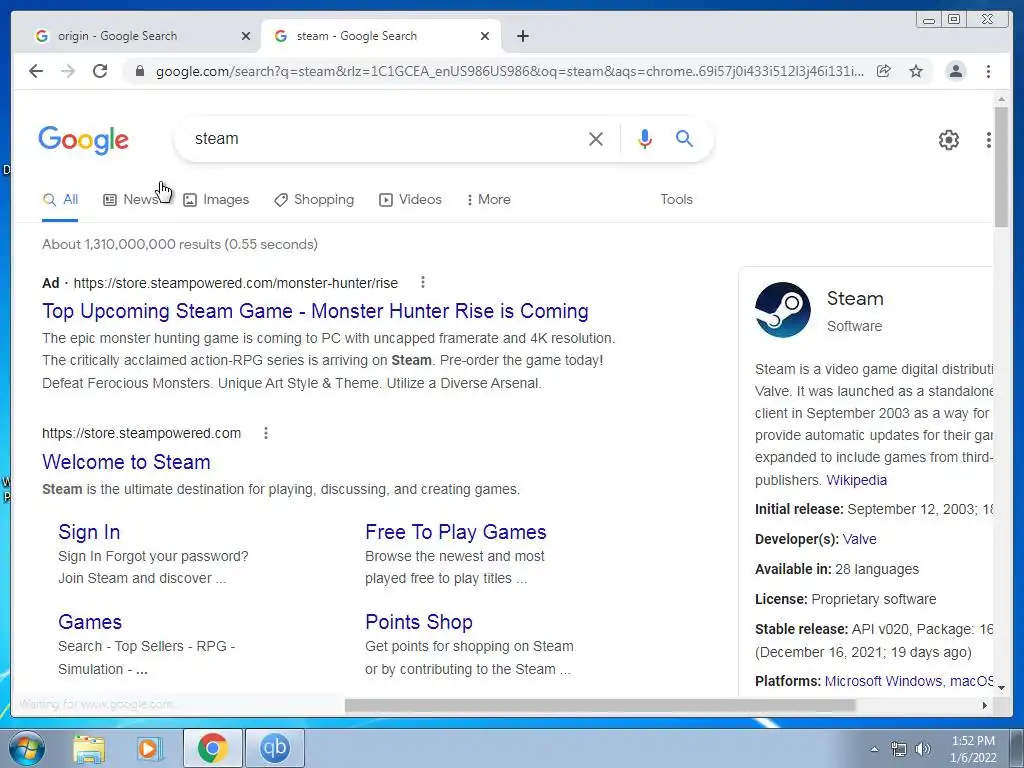
Task: Switch to Shopping results
Action: click(314, 199)
